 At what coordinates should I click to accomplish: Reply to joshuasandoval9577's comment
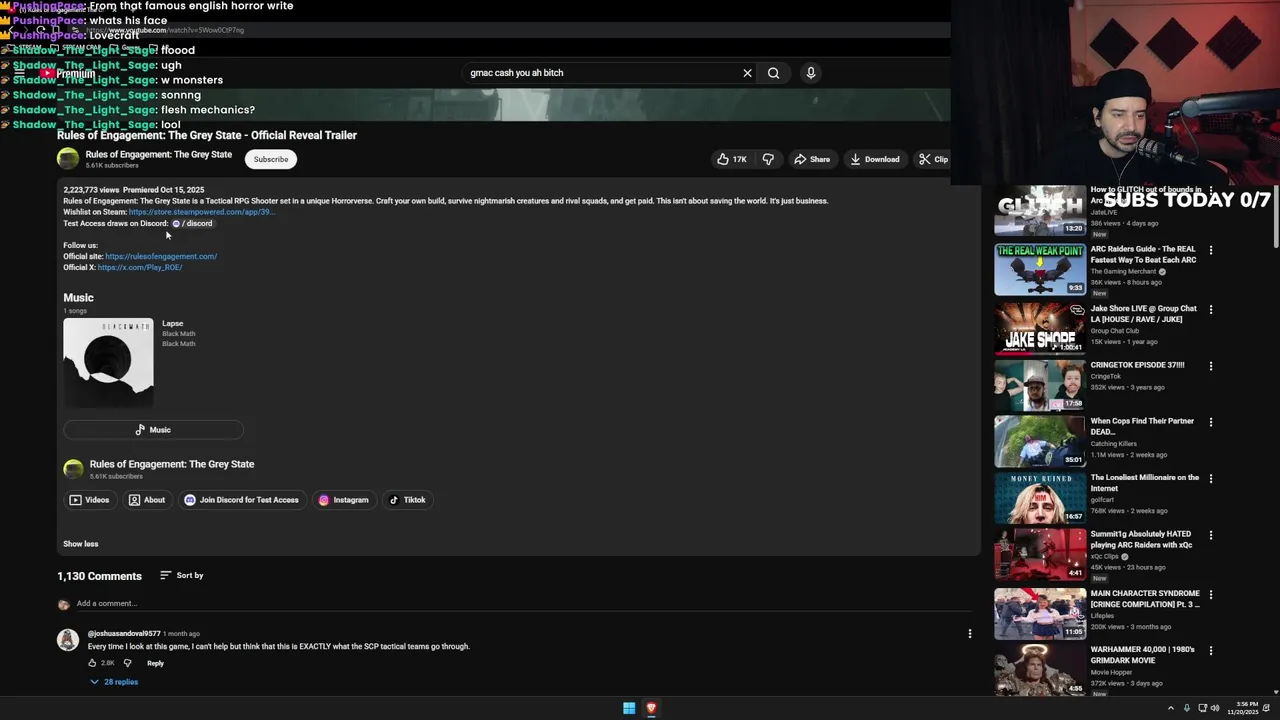(155, 663)
